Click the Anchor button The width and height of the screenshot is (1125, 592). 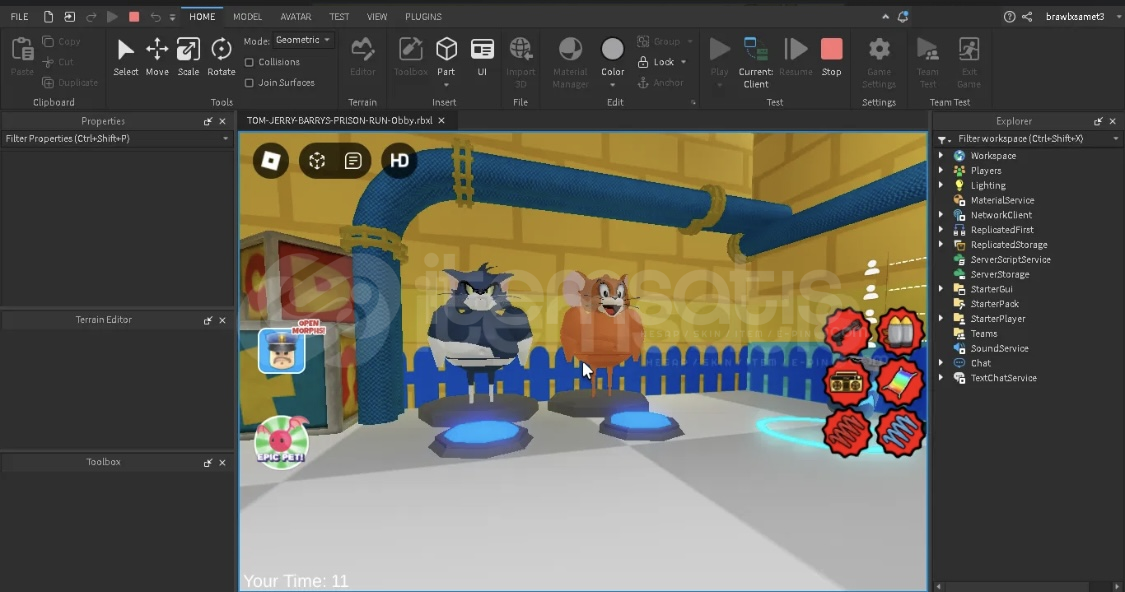[661, 83]
